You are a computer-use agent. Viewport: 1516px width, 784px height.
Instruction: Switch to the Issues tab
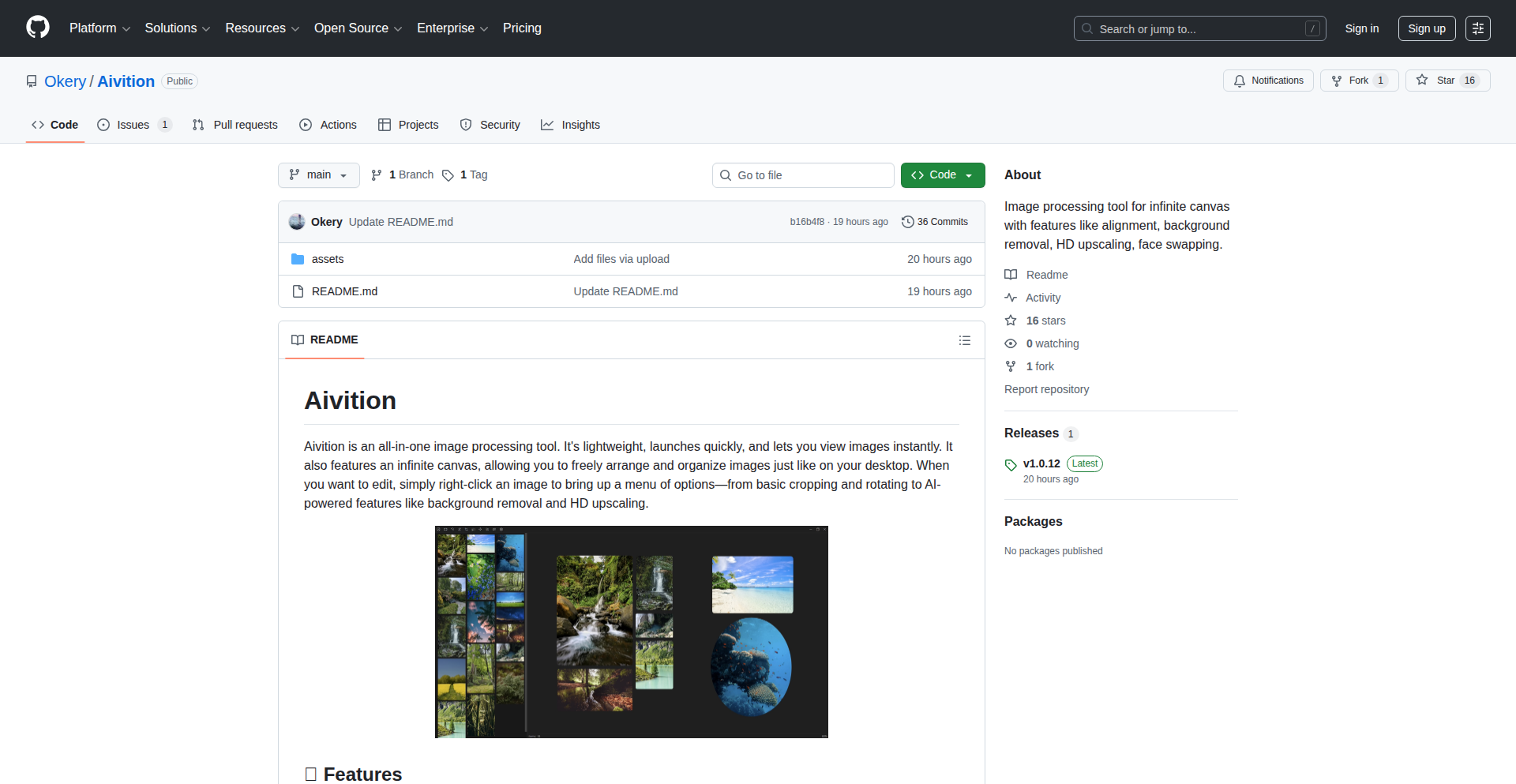point(133,125)
